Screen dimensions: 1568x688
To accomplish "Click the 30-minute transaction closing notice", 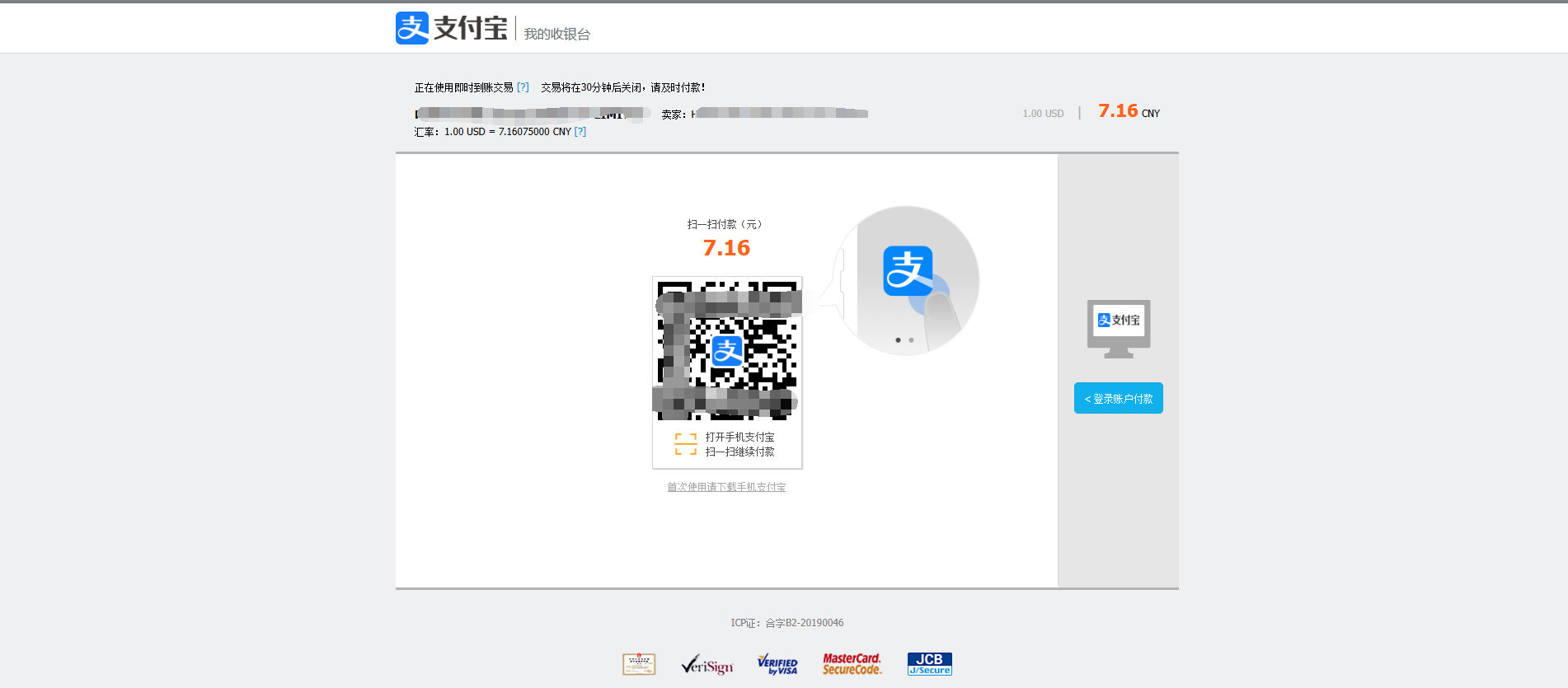I will coord(623,87).
